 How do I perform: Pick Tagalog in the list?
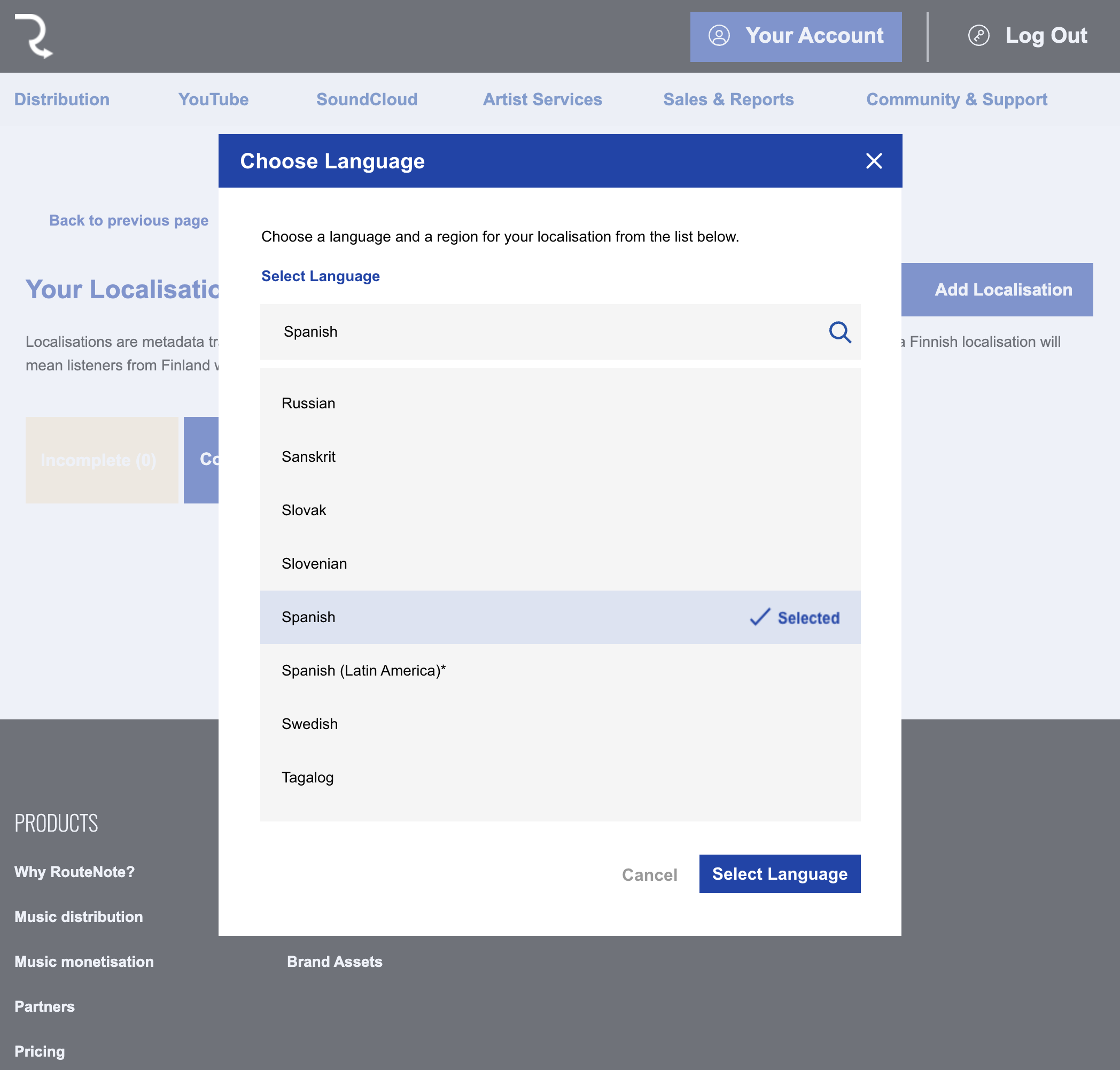click(x=307, y=778)
